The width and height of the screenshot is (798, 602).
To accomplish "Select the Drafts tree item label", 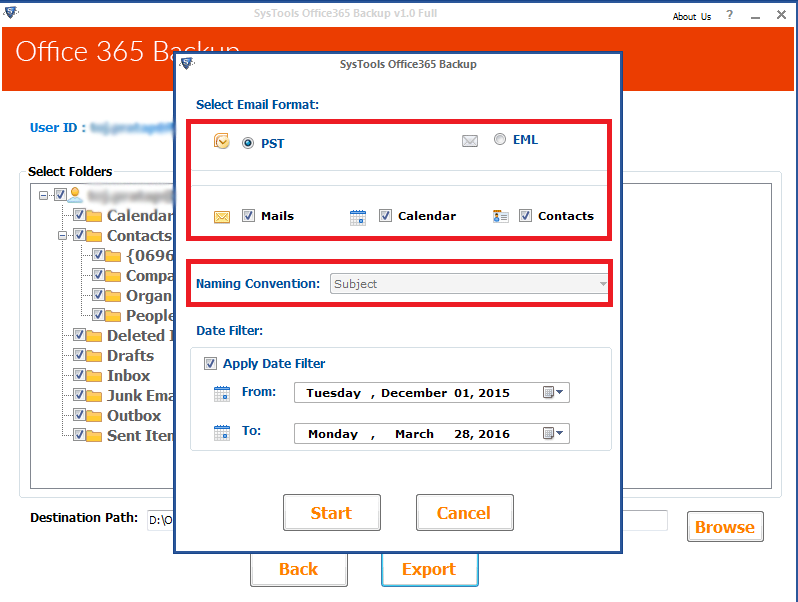I will point(130,355).
